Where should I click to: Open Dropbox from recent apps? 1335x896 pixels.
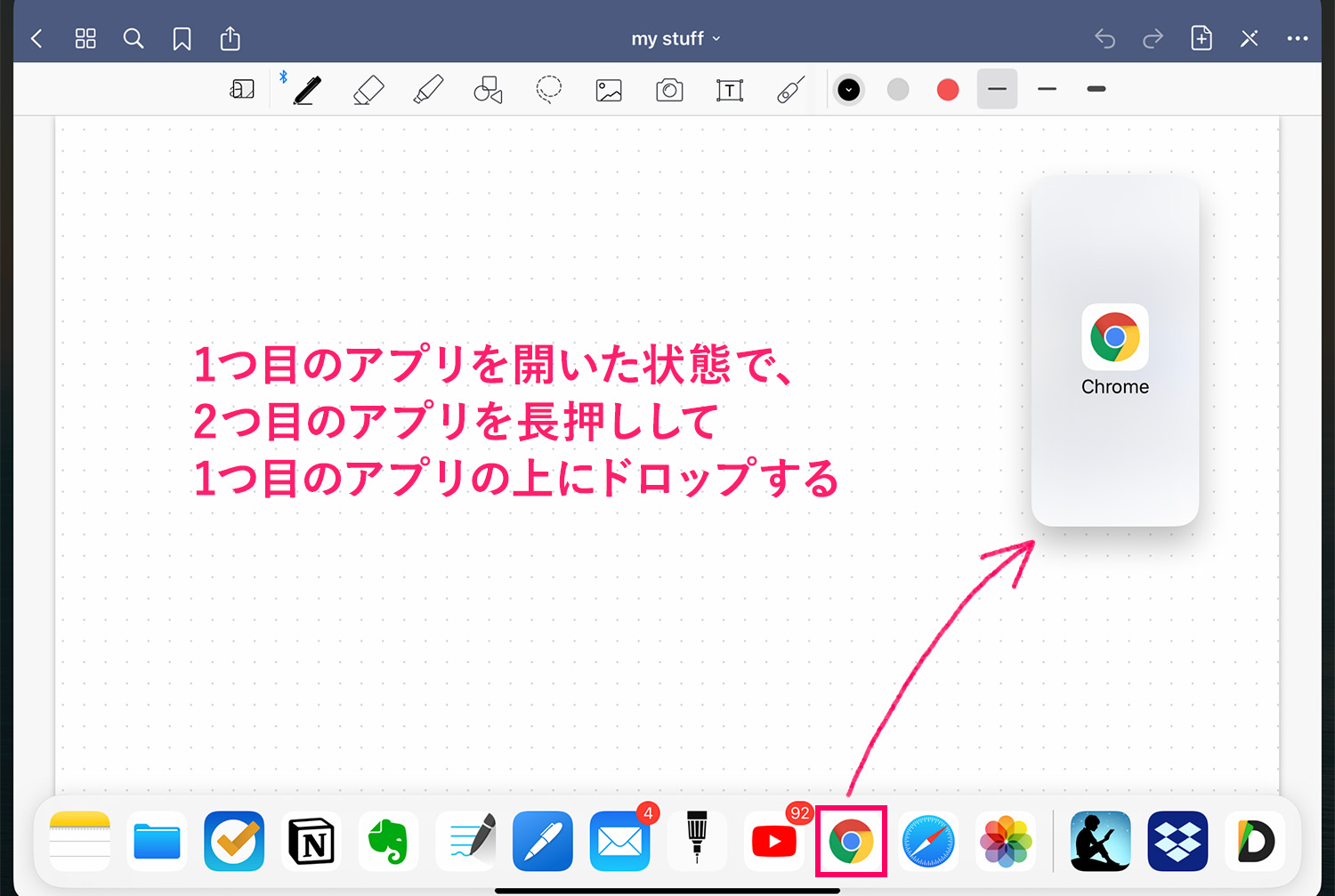(x=1178, y=841)
